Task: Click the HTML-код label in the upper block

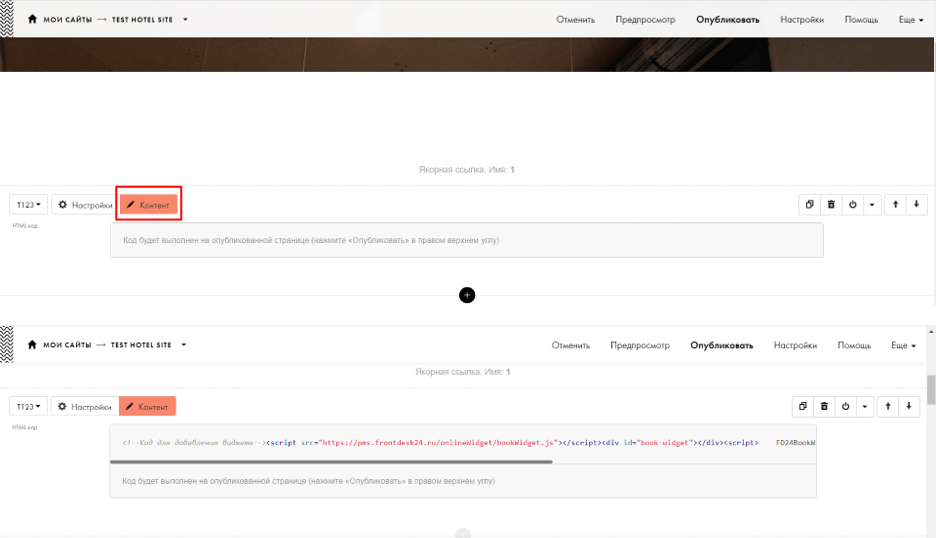Action: [25, 226]
